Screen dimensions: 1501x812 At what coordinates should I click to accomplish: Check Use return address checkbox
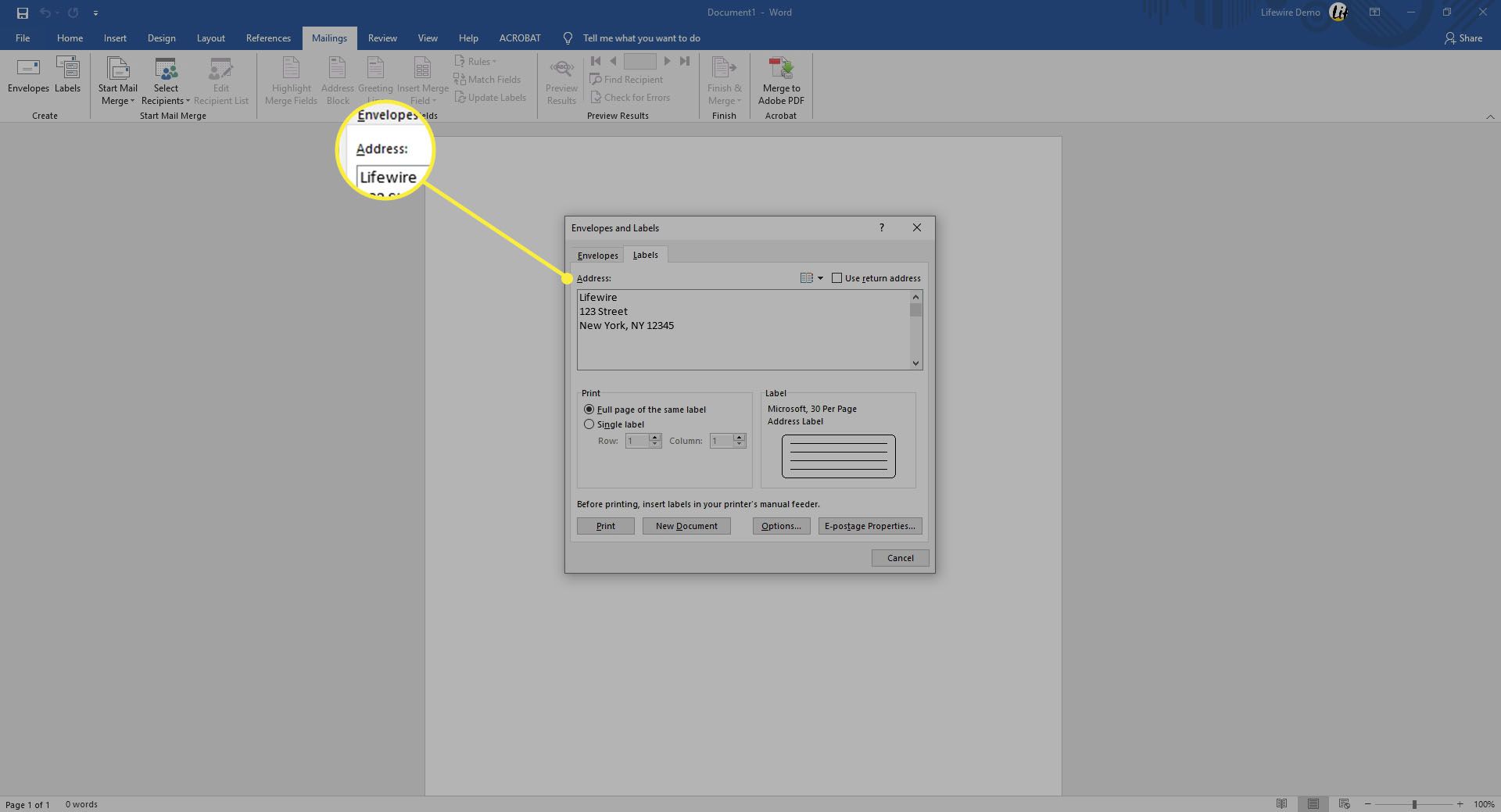pyautogui.click(x=836, y=278)
